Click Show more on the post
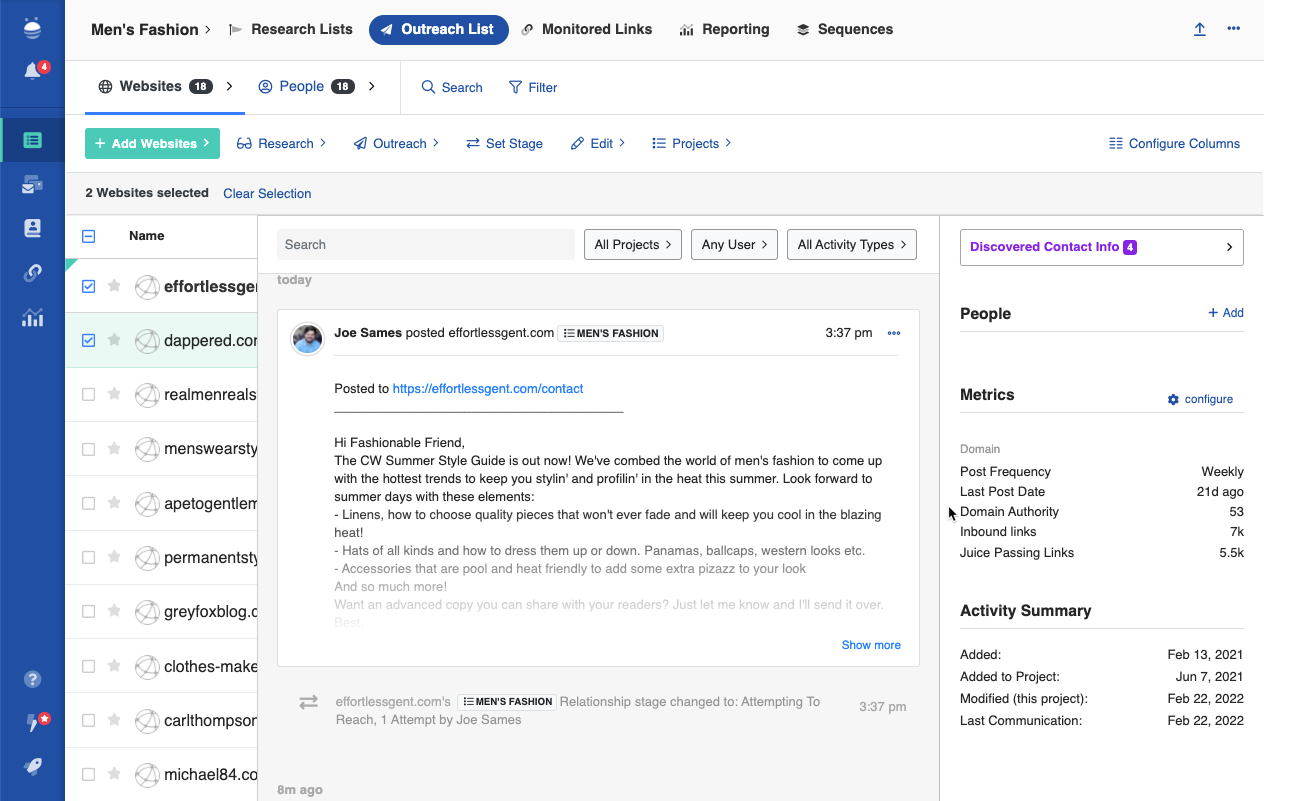Viewport: 1306px width, 801px height. [x=870, y=645]
